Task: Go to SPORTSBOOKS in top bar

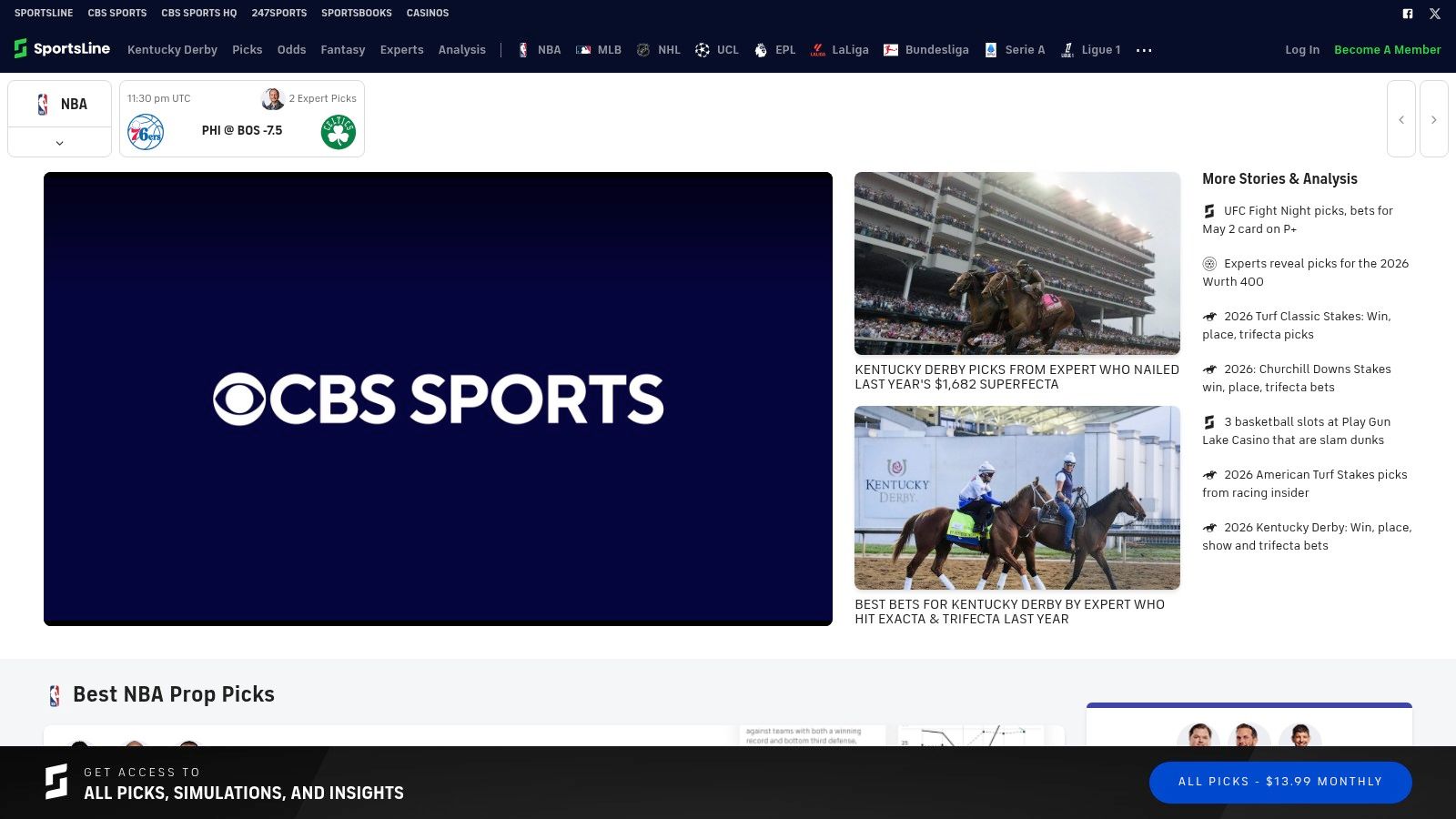Action: point(356,14)
